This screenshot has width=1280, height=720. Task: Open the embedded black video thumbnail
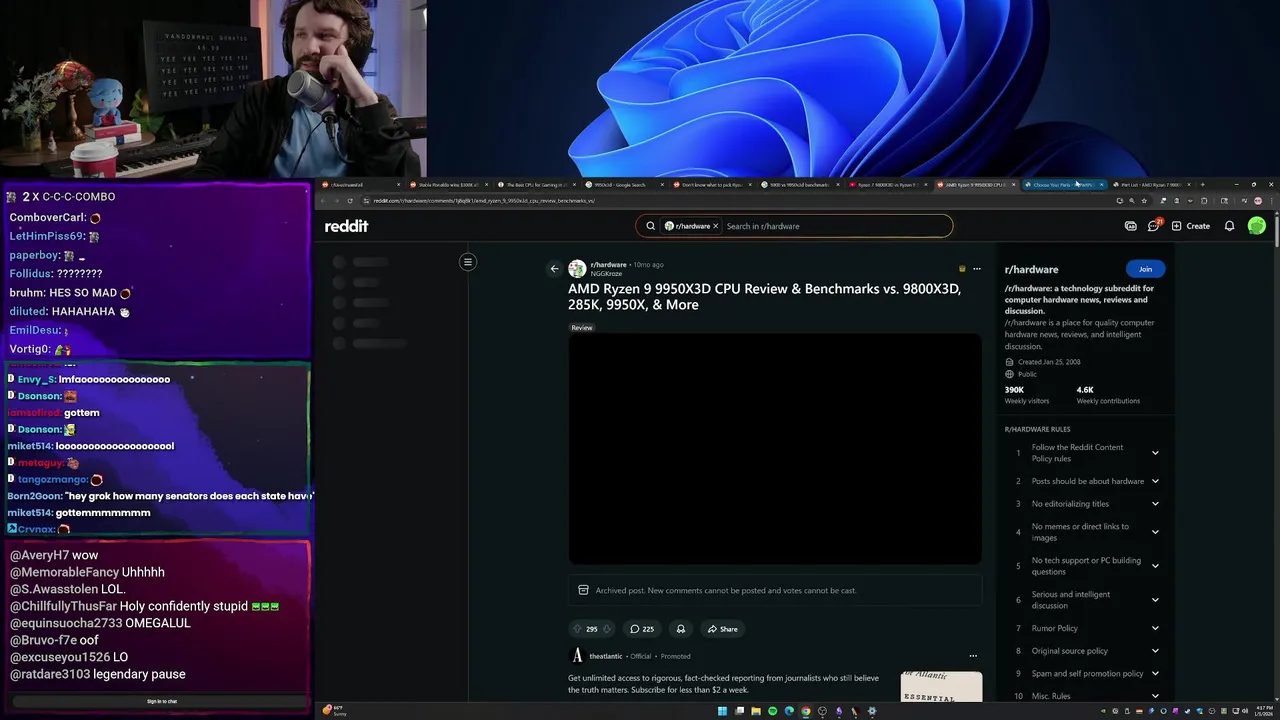[x=775, y=449]
